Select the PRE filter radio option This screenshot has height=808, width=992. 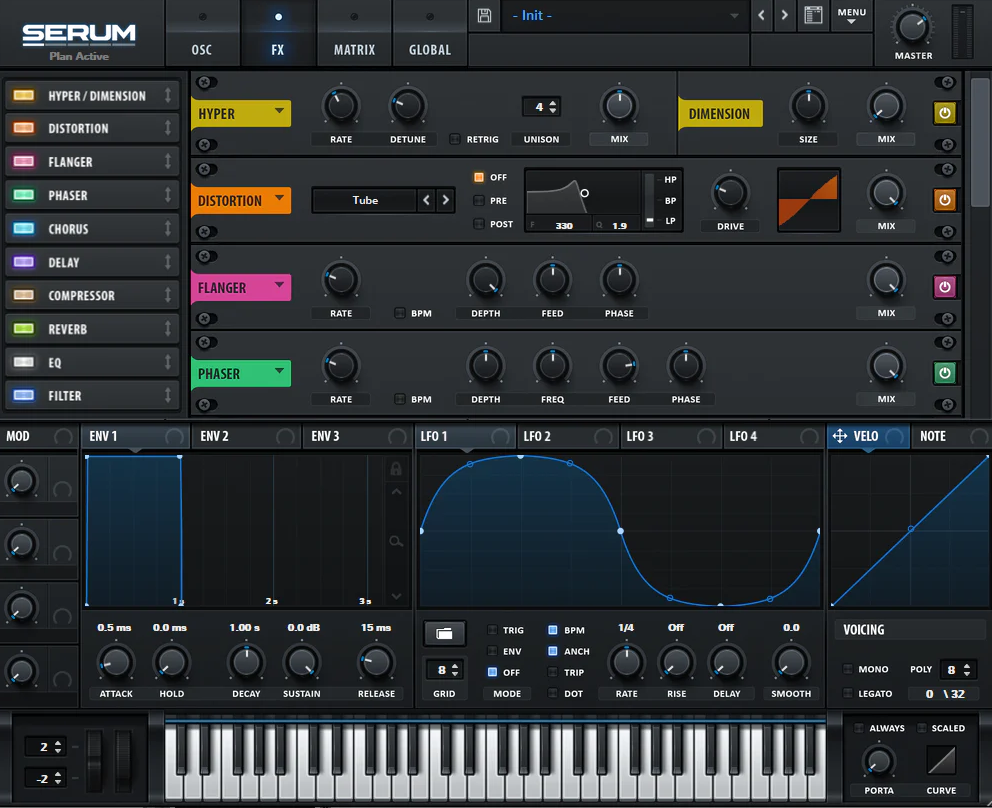[479, 201]
